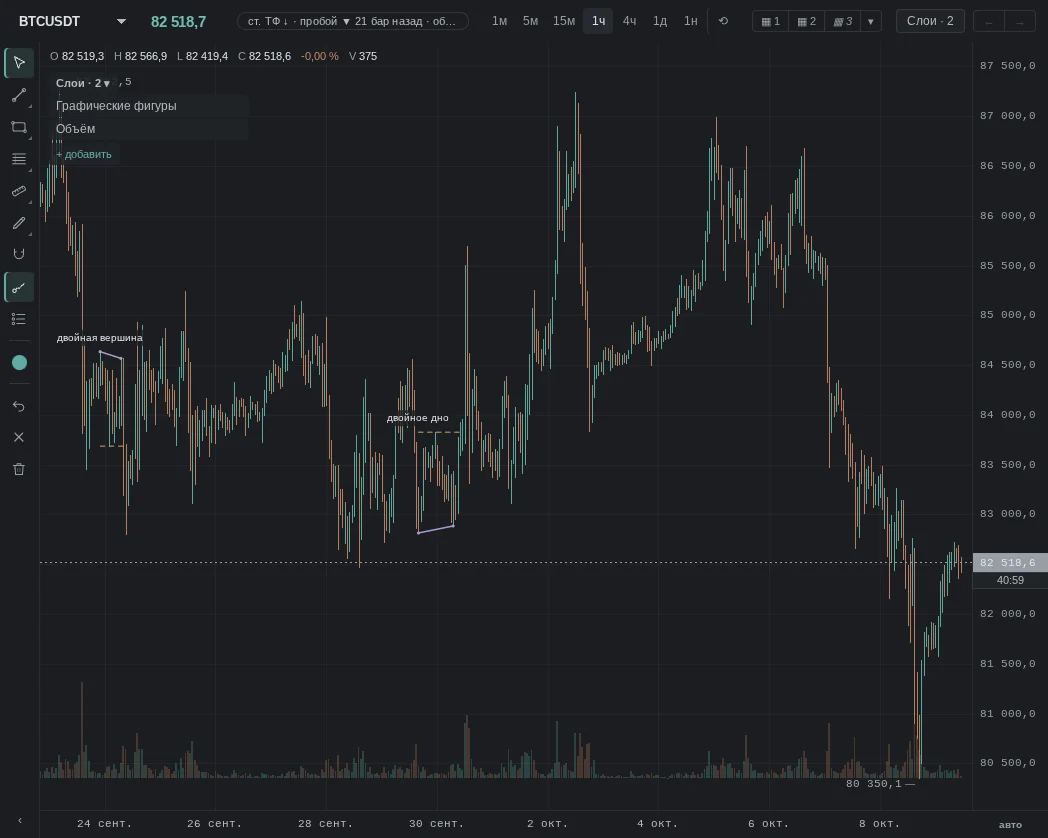Select the 1ч timeframe
This screenshot has width=1048, height=838.
(598, 21)
